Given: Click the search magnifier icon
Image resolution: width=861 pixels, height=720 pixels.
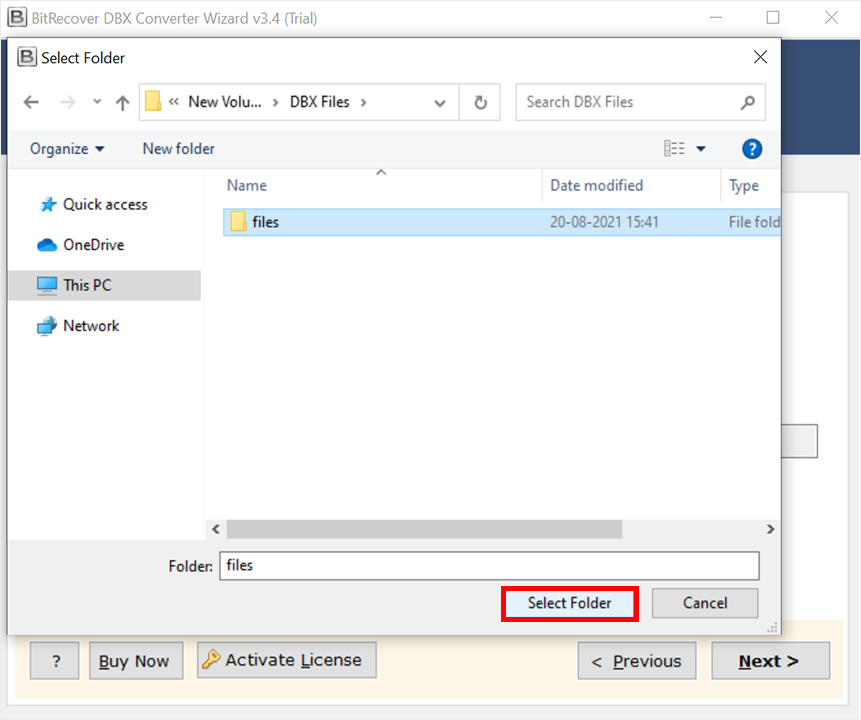Looking at the screenshot, I should coord(748,102).
